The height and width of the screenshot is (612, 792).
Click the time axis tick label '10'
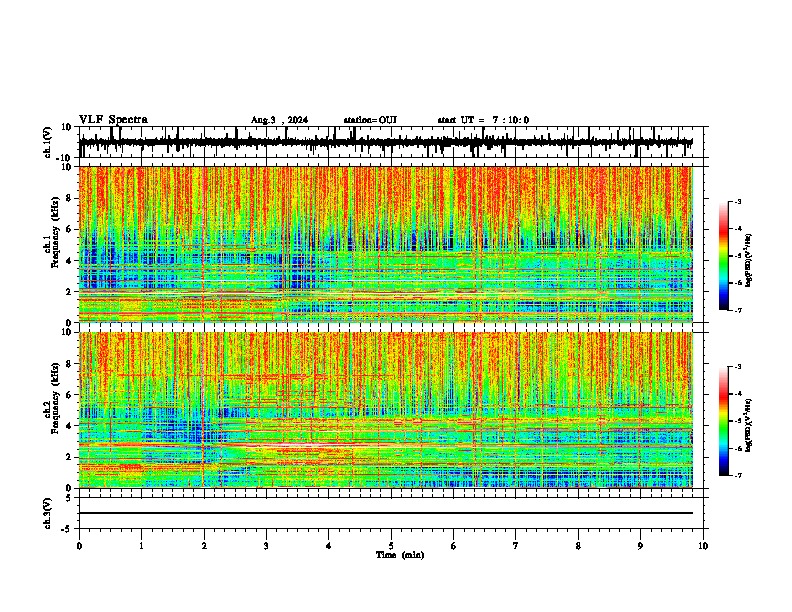tap(703, 546)
